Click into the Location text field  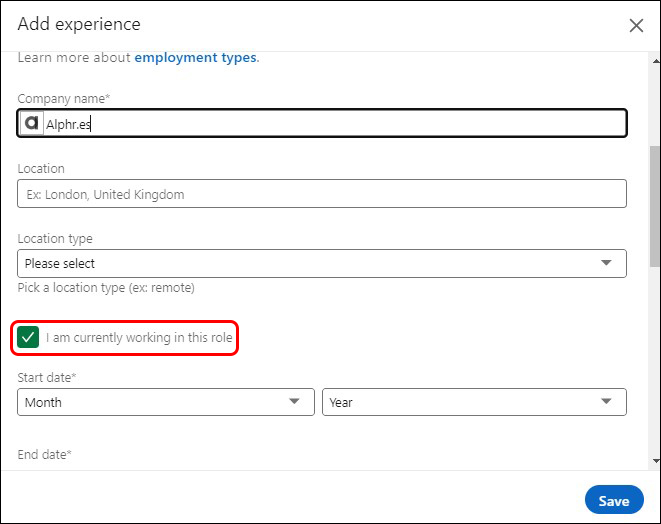[x=322, y=194]
